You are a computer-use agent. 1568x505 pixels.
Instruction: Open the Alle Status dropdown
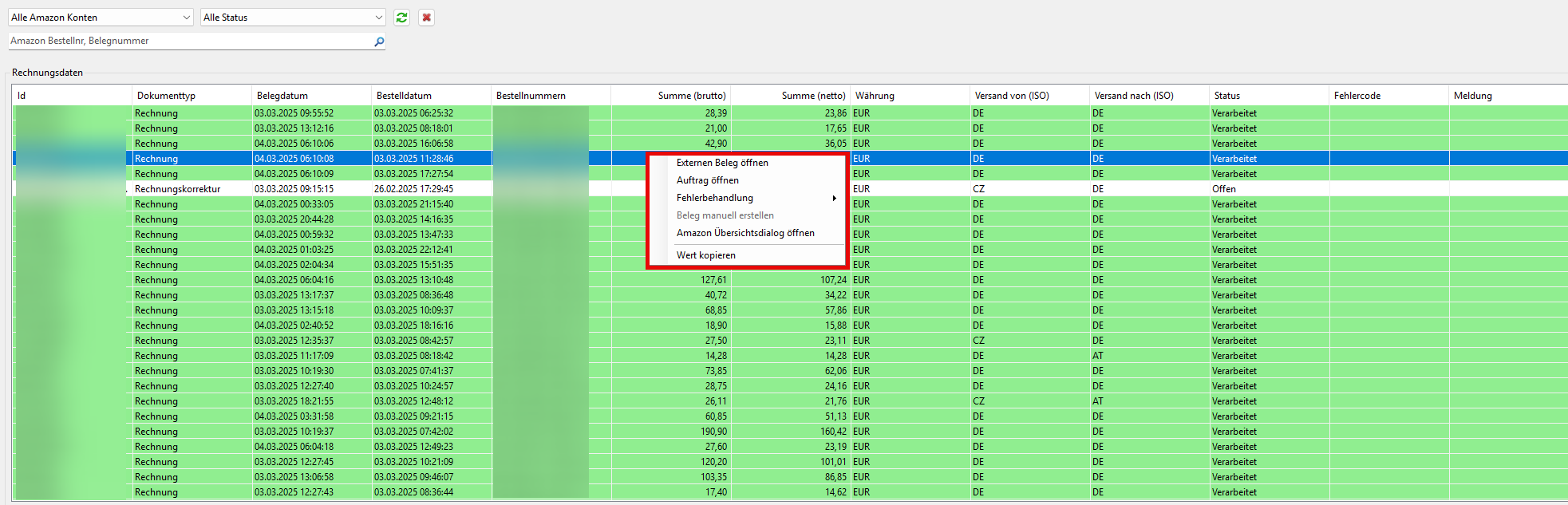pos(292,18)
